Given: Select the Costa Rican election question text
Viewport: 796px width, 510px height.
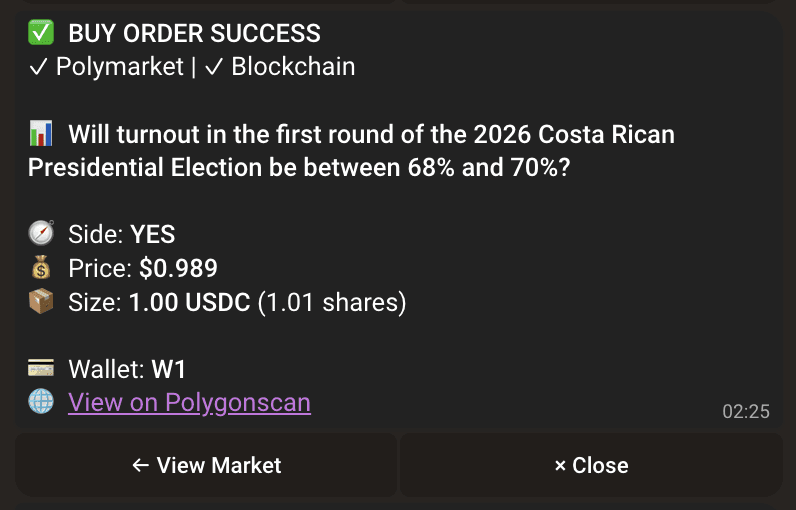Looking at the screenshot, I should tap(350, 150).
